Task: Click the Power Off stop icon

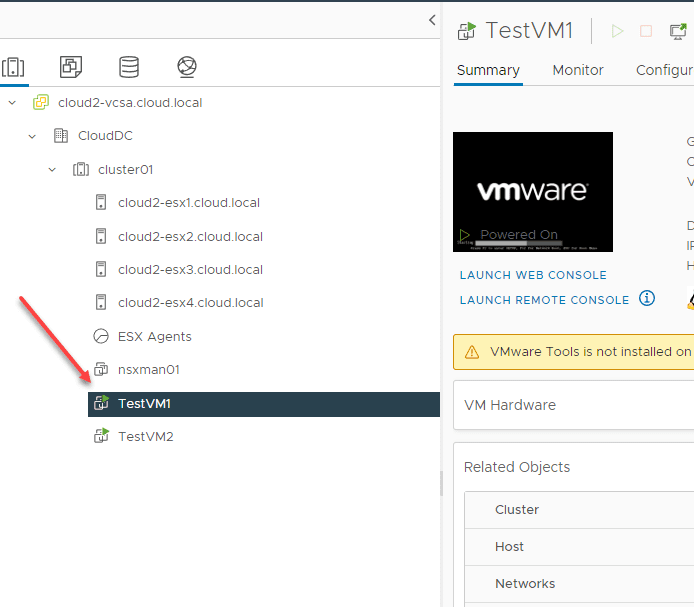Action: (646, 31)
